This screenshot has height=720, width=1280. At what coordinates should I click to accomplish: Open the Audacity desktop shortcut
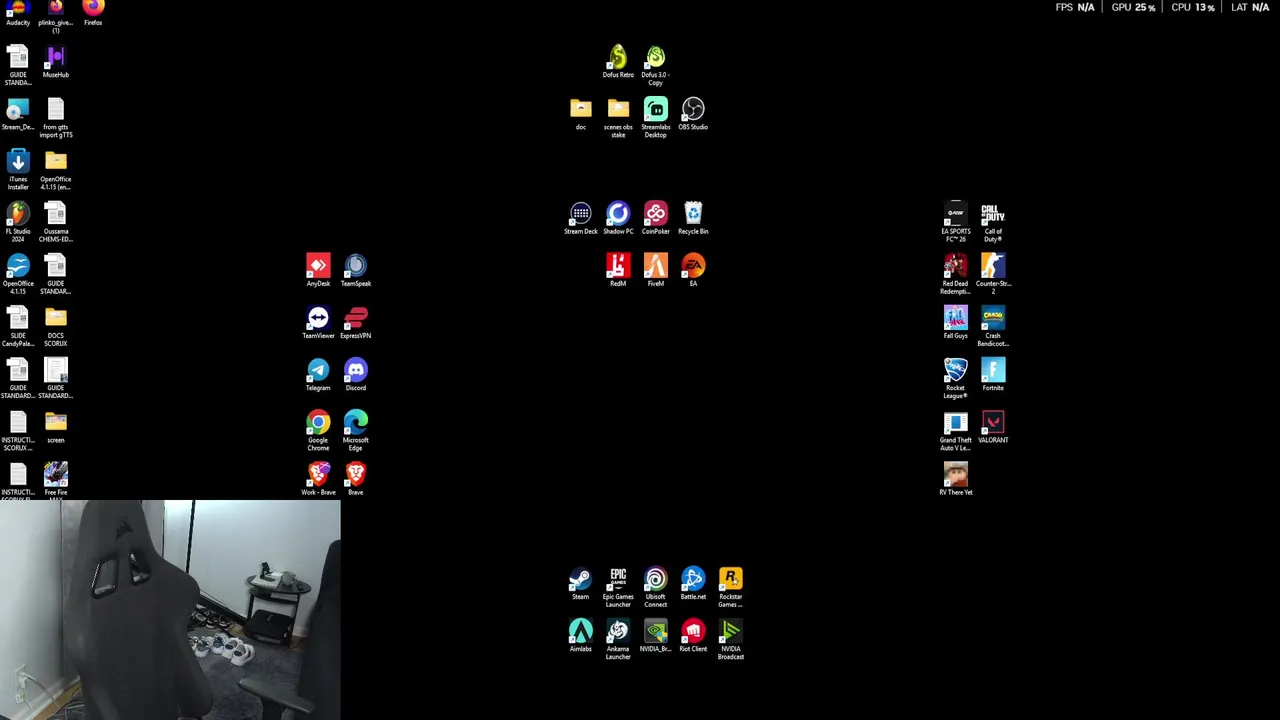18,12
